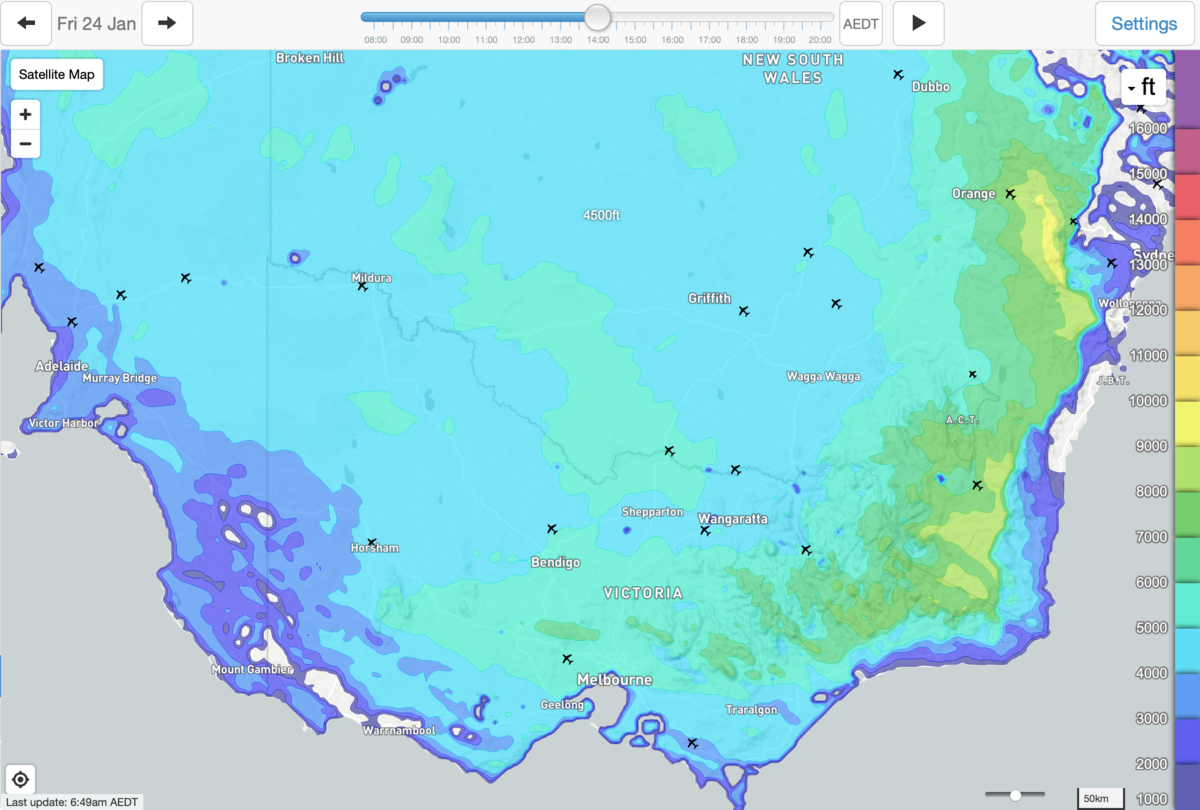Click the airfield icon south of Traralgon
This screenshot has height=810, width=1200.
pyautogui.click(x=692, y=742)
